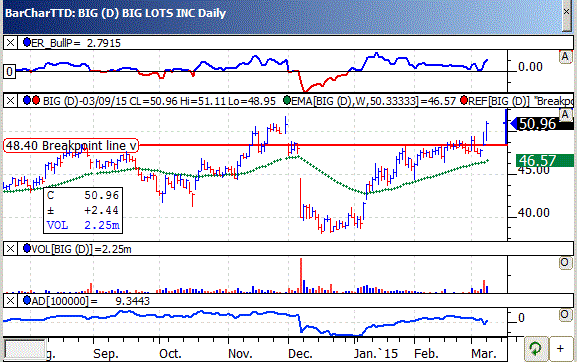Click the VOL[BIG (D)]=2.25m label
Viewport: 577px width, 362px height.
click(x=82, y=249)
